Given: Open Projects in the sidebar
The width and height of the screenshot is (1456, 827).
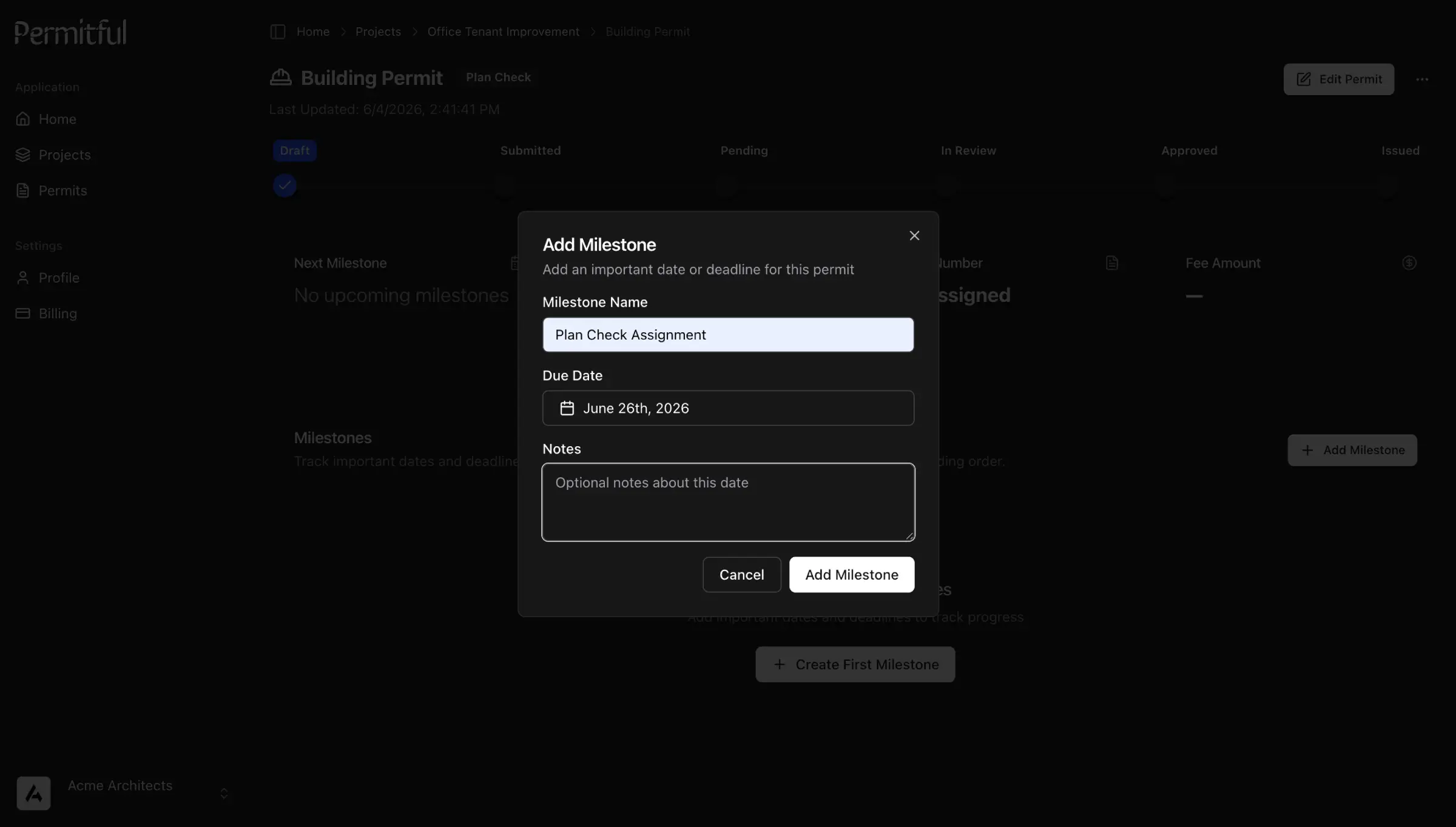Looking at the screenshot, I should coord(65,155).
